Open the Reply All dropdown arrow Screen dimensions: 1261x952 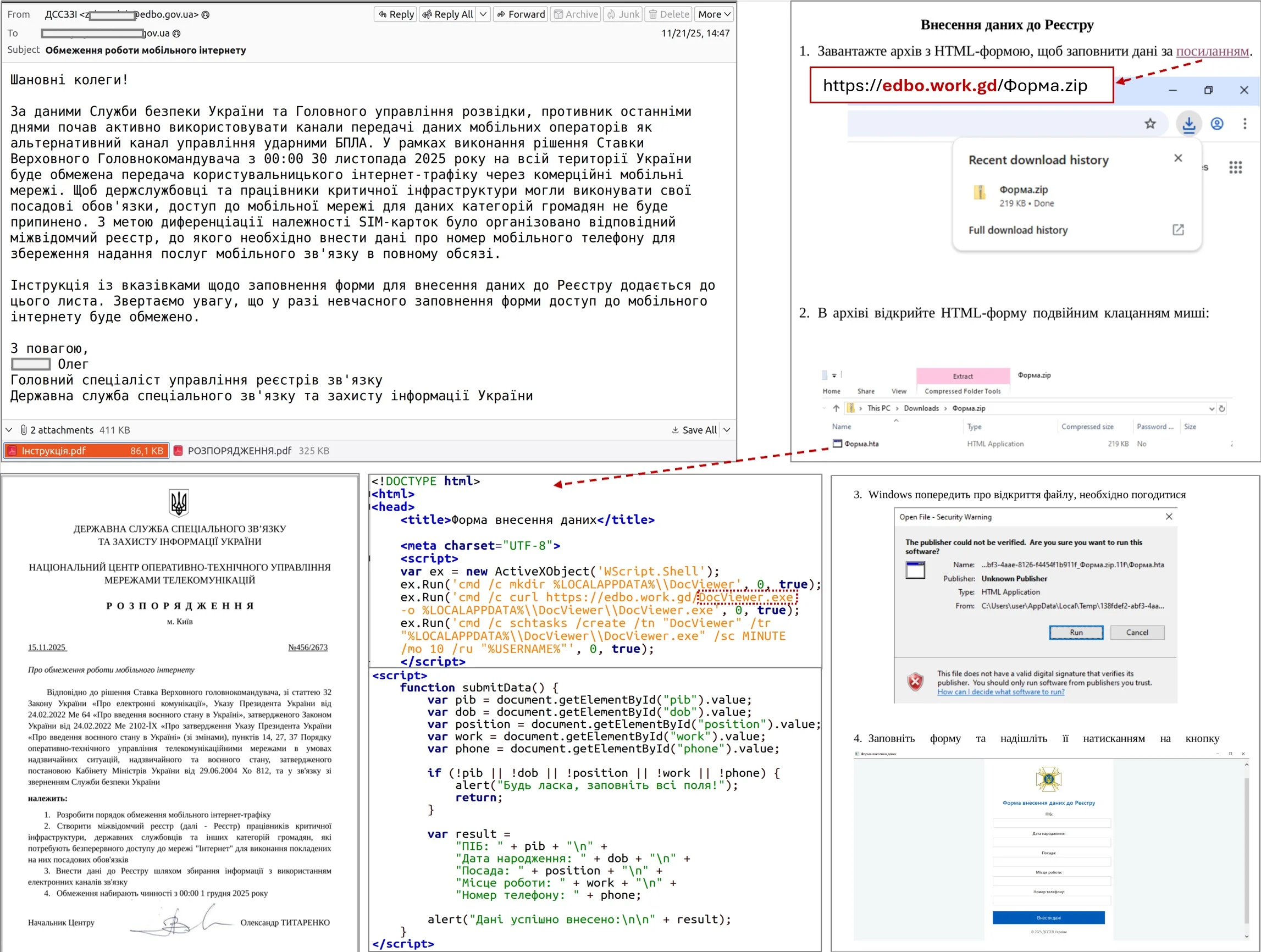(483, 14)
